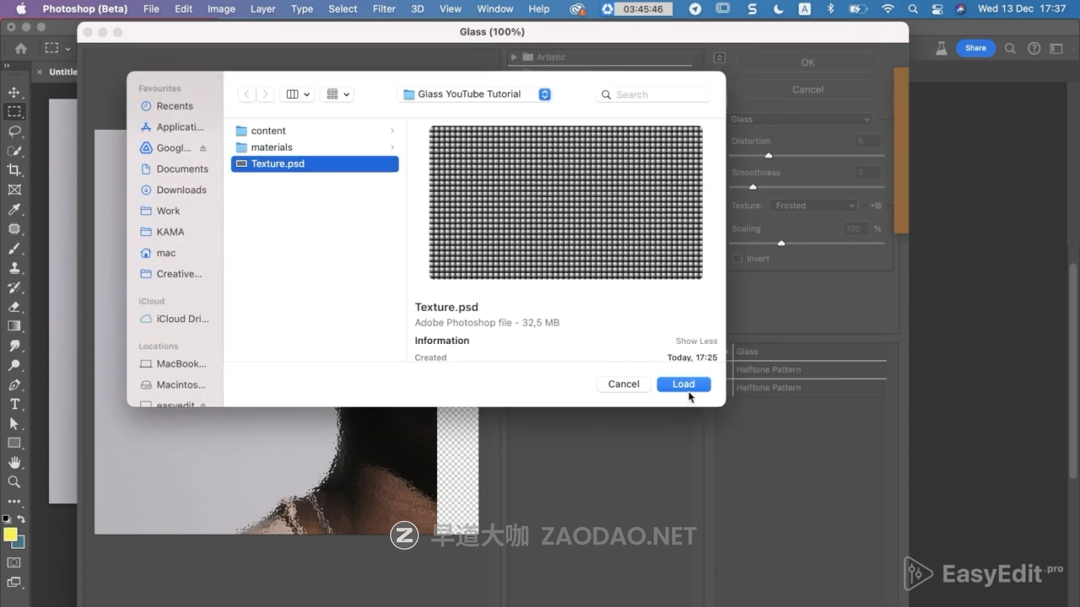Image resolution: width=1080 pixels, height=607 pixels.
Task: Toggle the Invert checkbox
Action: [737, 259]
